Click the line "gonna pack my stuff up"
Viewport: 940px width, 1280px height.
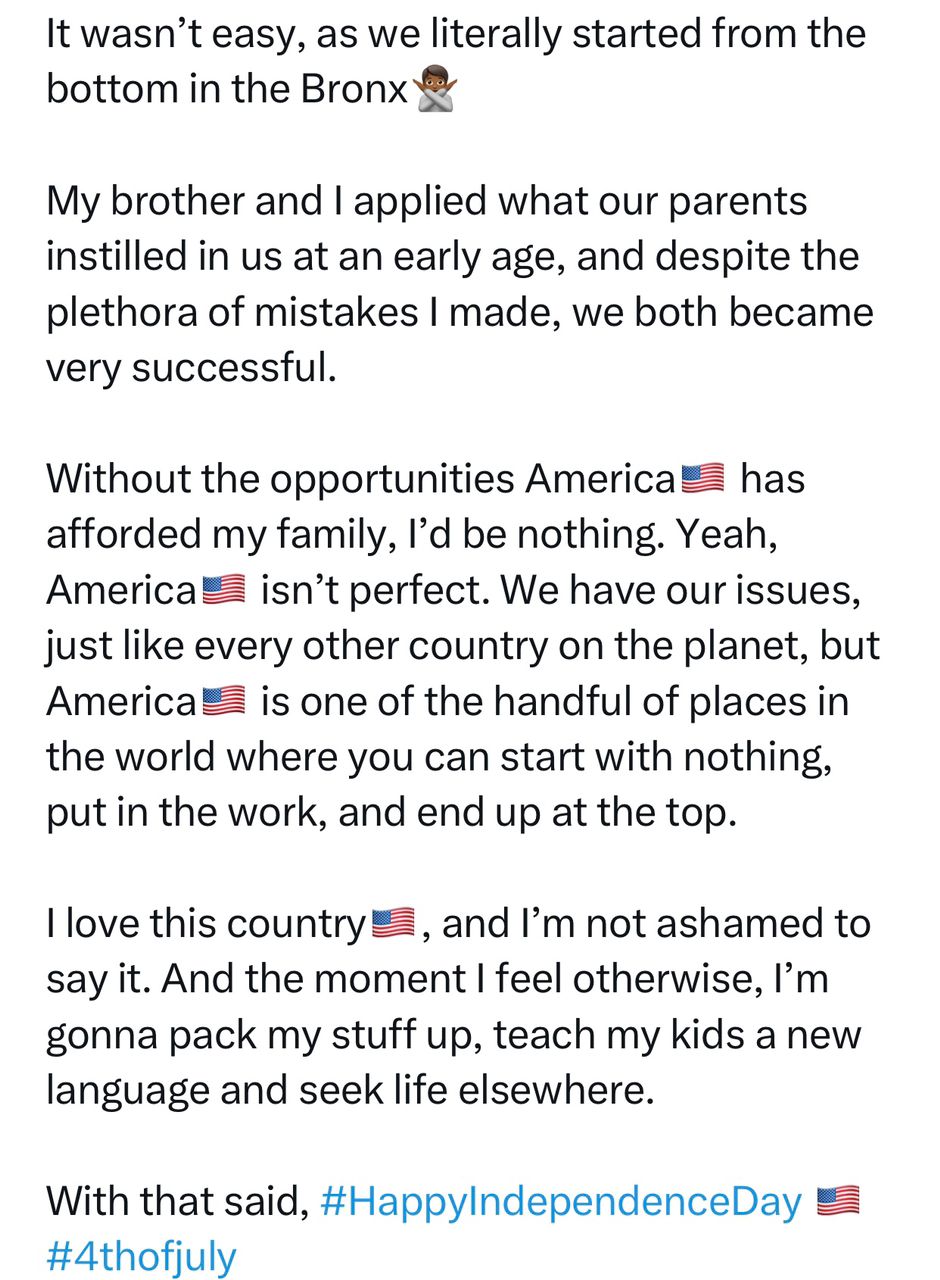tap(452, 1034)
